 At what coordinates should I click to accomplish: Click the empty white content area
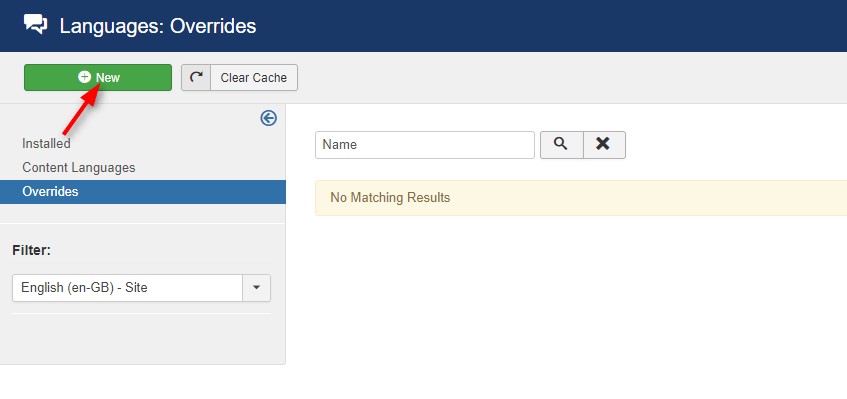pos(567,302)
